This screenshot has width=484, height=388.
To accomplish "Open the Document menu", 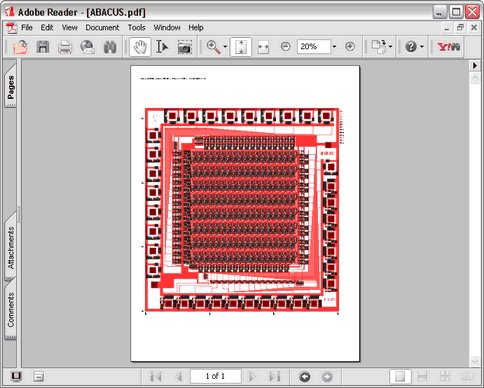I will point(102,27).
